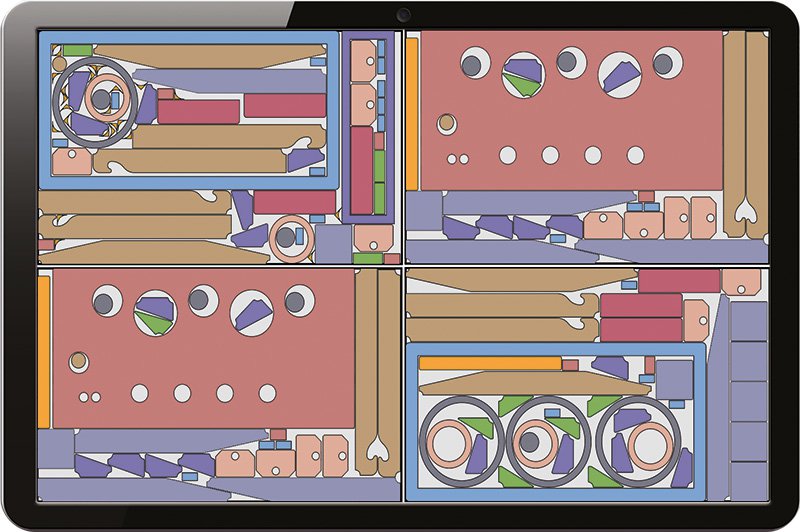Viewport: 800px width, 532px height.
Task: Select bottom square of stacked purple column
Action: coord(747,480)
